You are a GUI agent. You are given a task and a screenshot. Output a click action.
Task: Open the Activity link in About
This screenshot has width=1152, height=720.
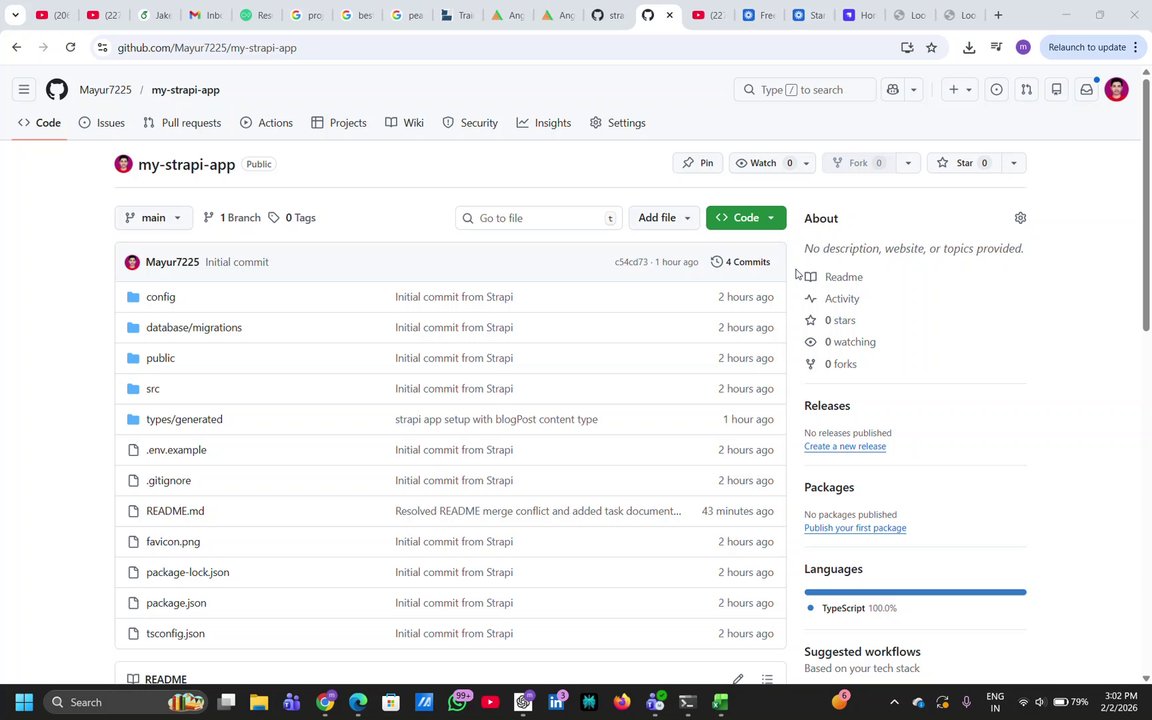[x=842, y=298]
